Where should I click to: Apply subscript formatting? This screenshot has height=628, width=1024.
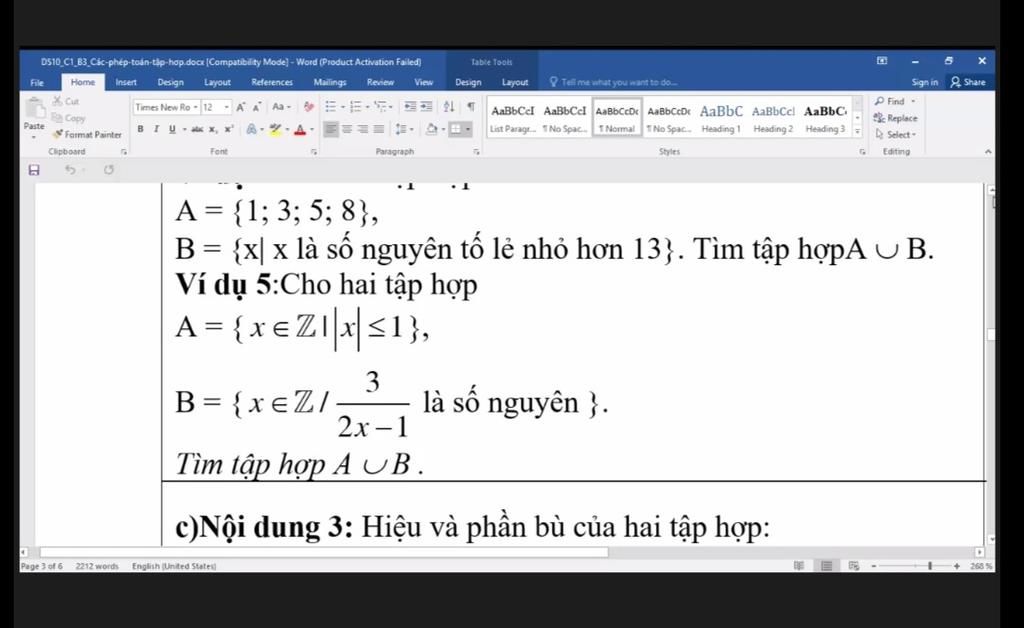point(213,129)
